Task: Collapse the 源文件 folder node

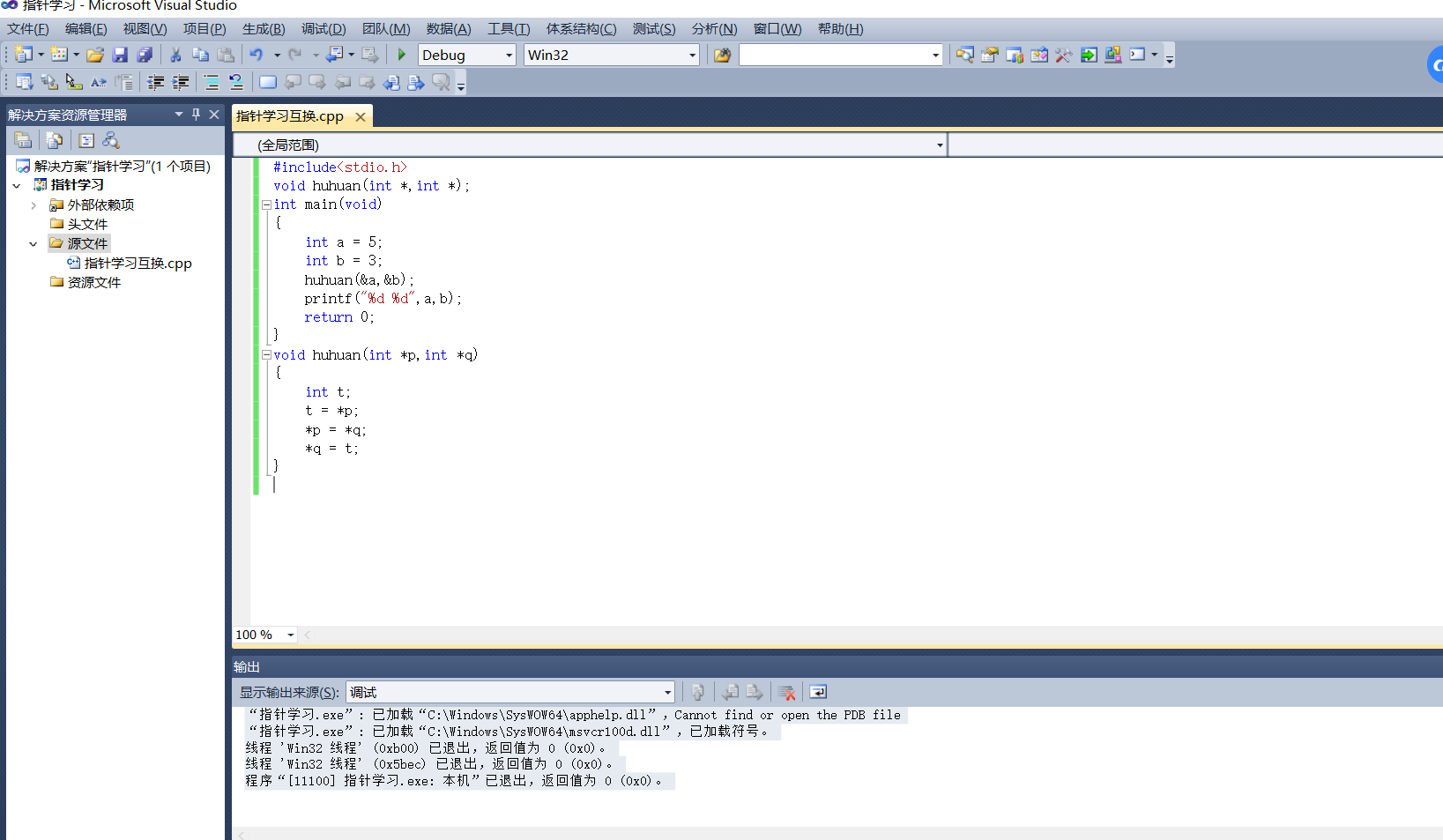Action: point(33,244)
